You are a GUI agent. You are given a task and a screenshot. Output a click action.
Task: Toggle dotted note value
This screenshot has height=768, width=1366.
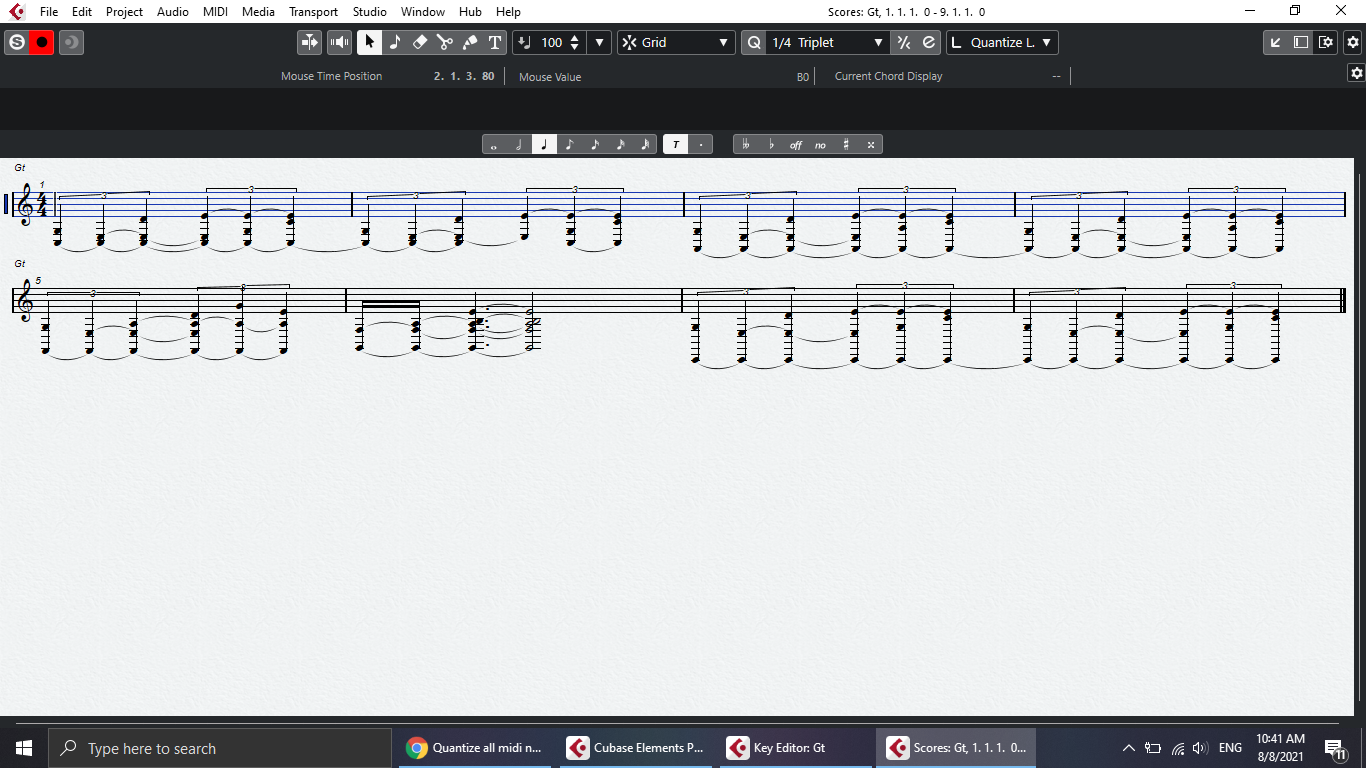click(700, 144)
